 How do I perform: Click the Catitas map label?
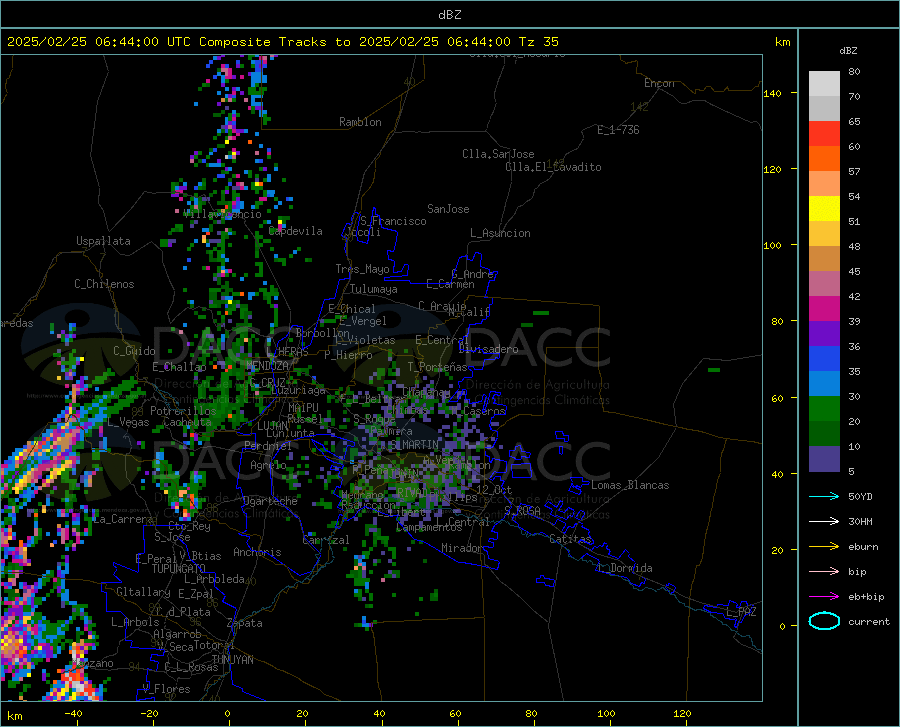point(570,539)
